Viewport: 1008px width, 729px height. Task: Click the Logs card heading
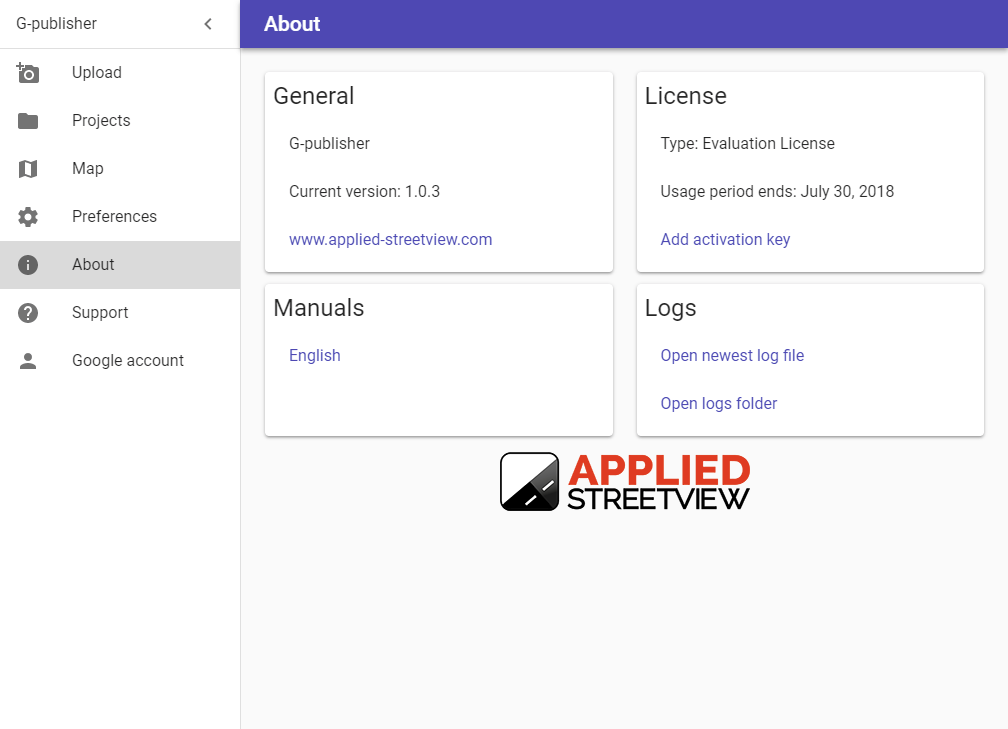pos(670,309)
